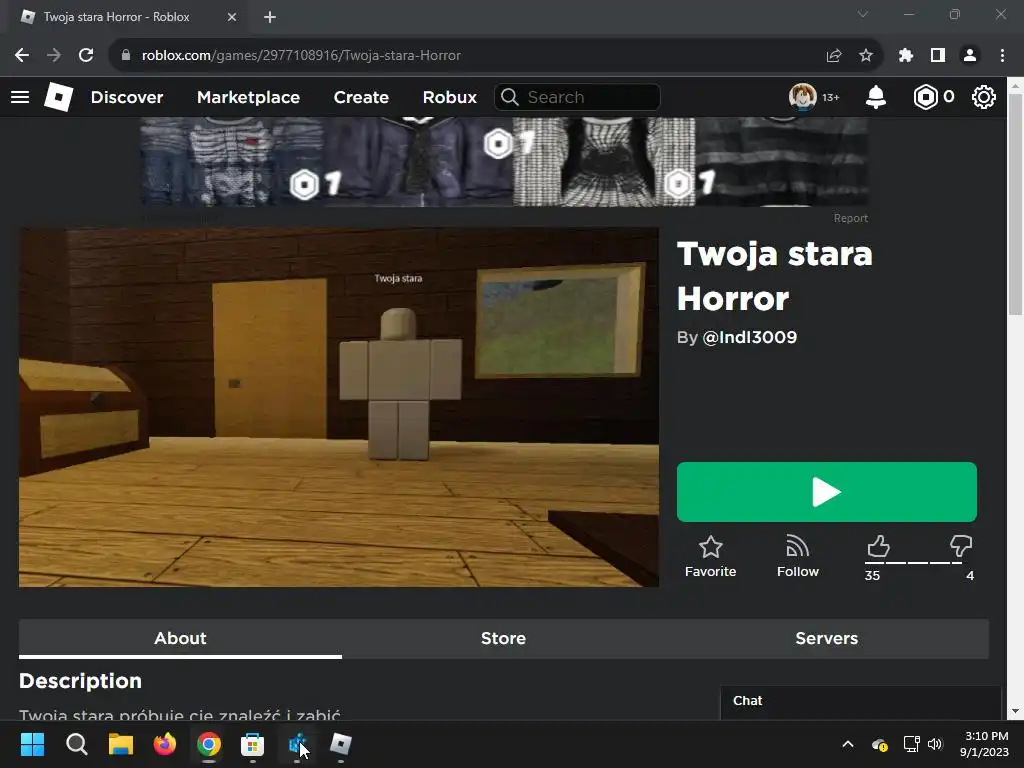Switch to the Store tab
Viewport: 1024px width, 768px height.
coord(504,639)
